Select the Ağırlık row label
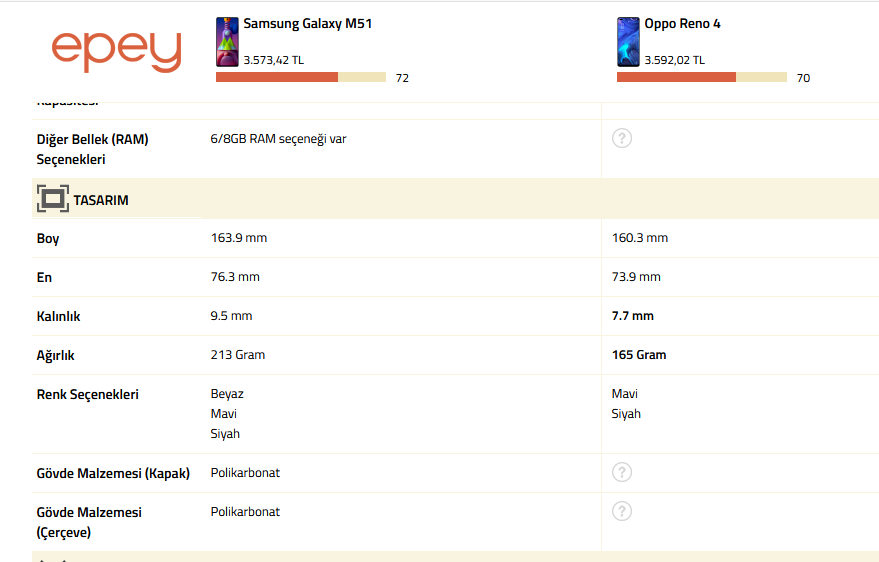The height and width of the screenshot is (562, 879). point(56,355)
